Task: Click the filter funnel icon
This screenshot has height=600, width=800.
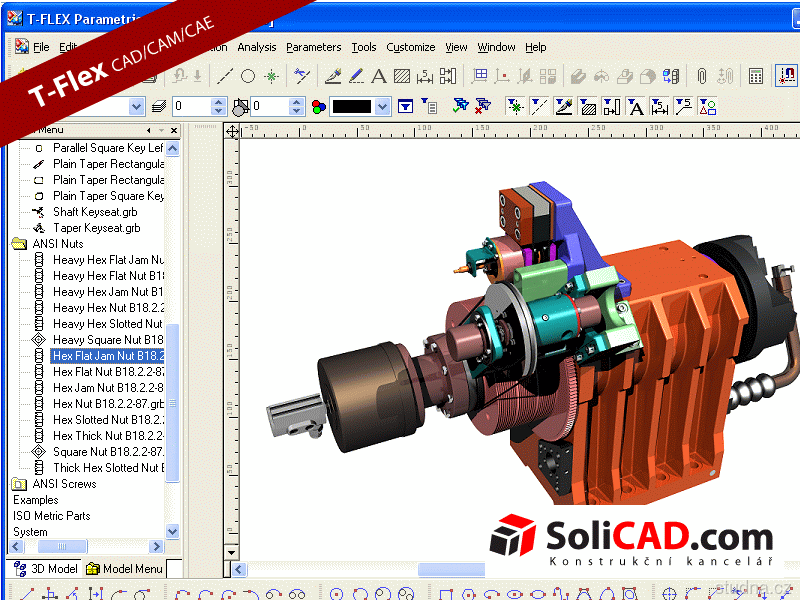Action: 405,107
